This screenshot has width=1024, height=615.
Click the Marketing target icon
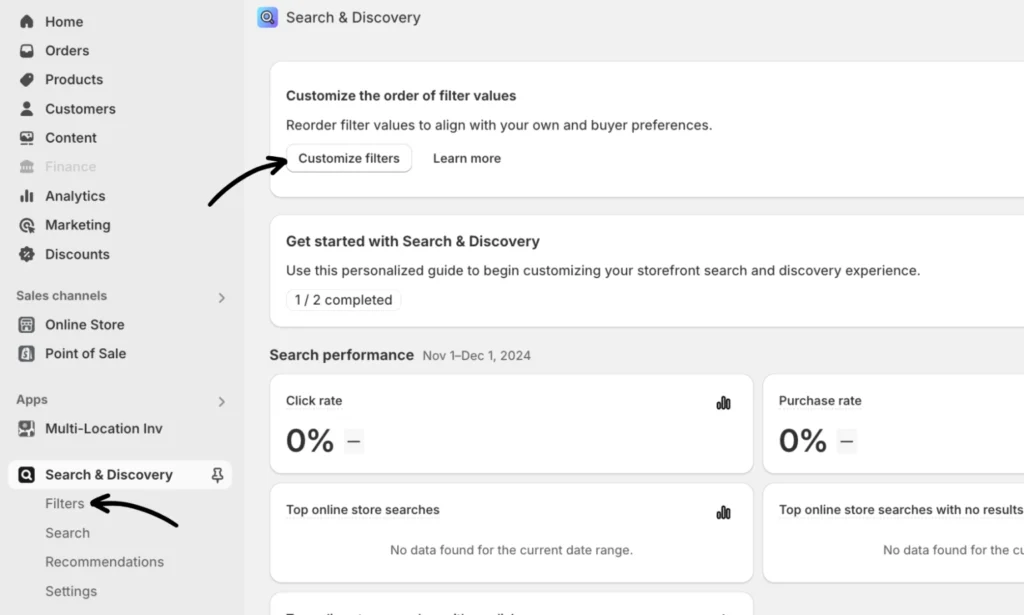(27, 225)
